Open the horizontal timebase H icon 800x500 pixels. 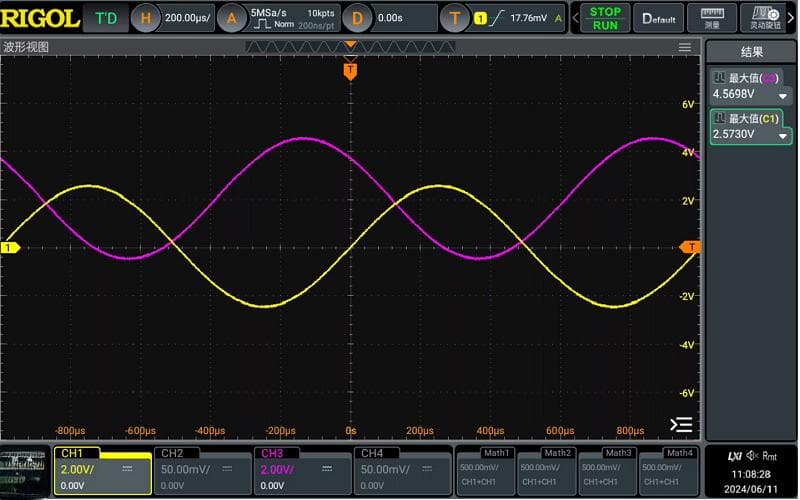coord(145,18)
